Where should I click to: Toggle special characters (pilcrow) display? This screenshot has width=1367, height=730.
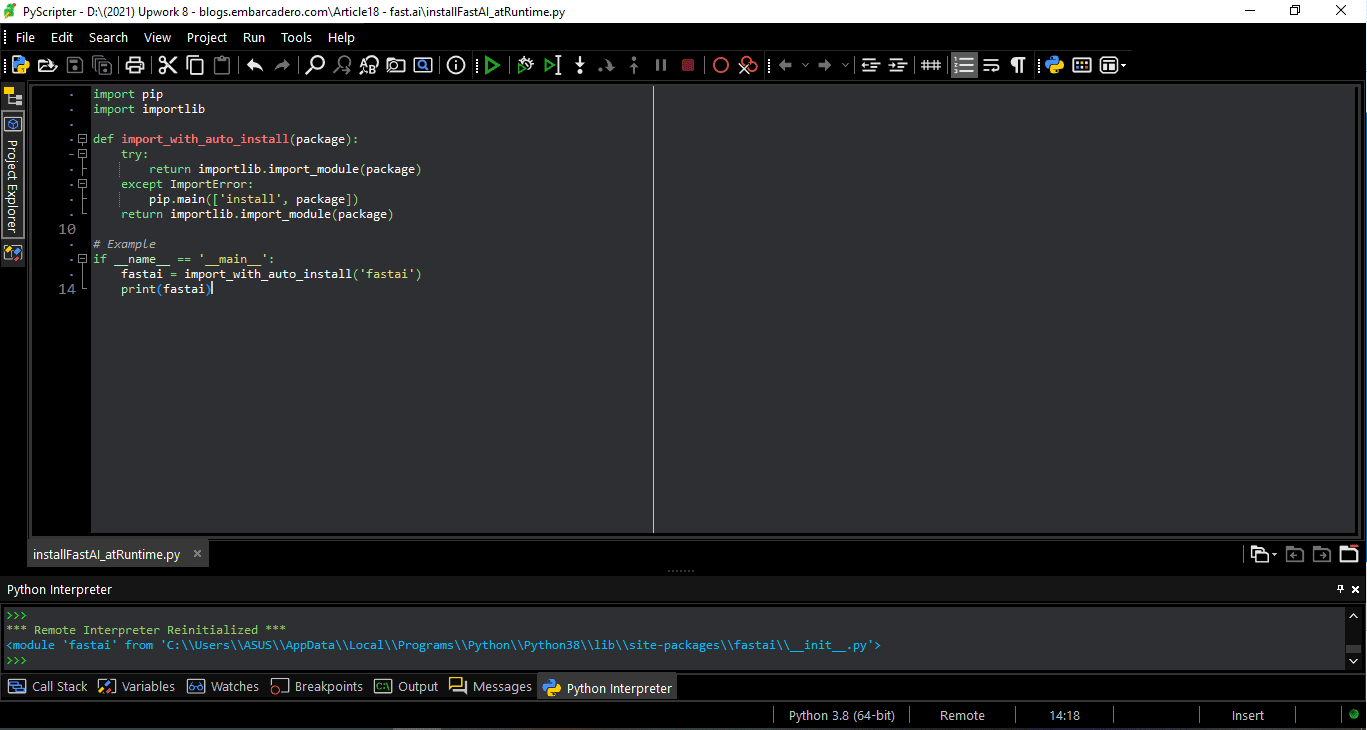[x=1018, y=65]
